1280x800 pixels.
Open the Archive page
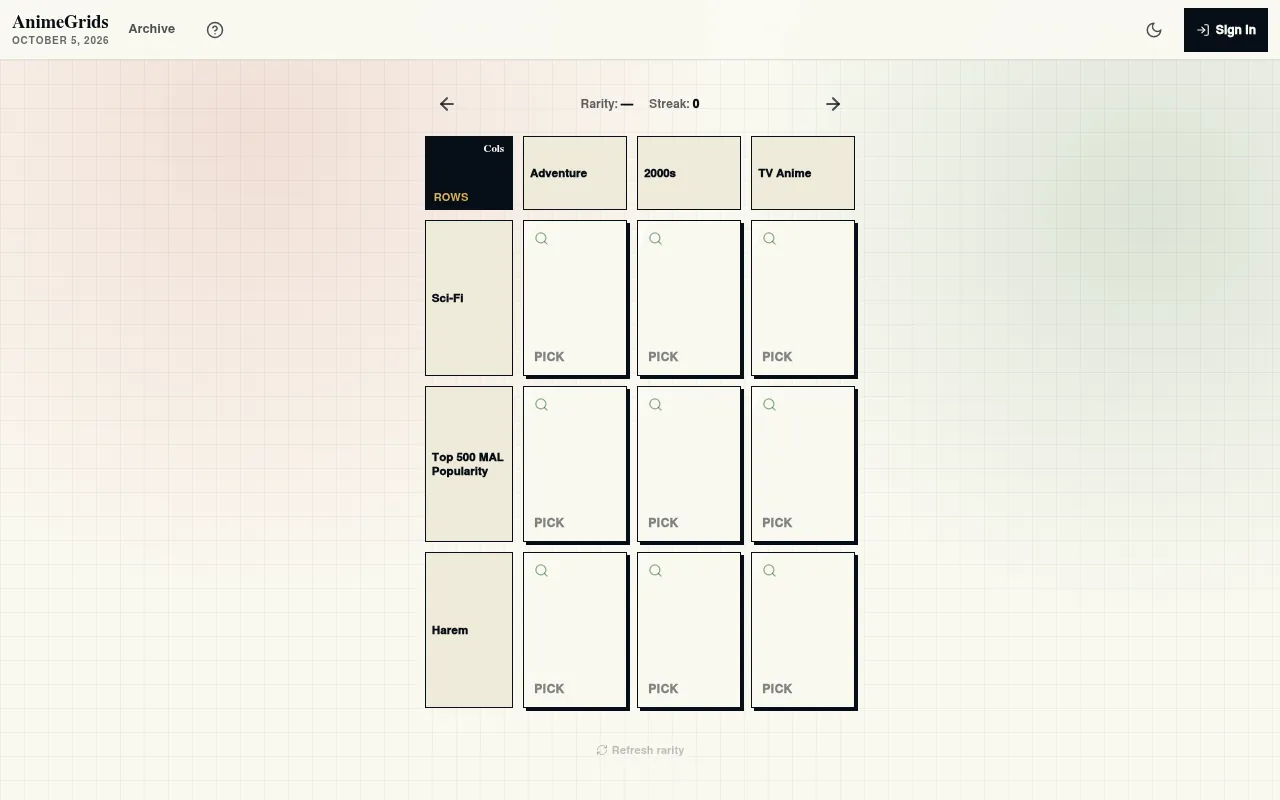(x=152, y=29)
